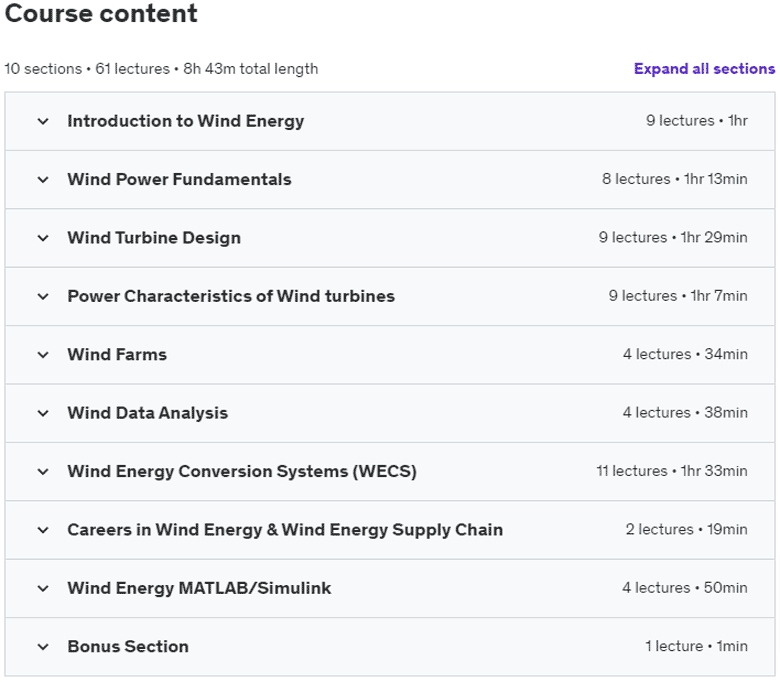
Task: Expand chevron beside Wind Energy Conversion Systems
Action: pyautogui.click(x=43, y=472)
